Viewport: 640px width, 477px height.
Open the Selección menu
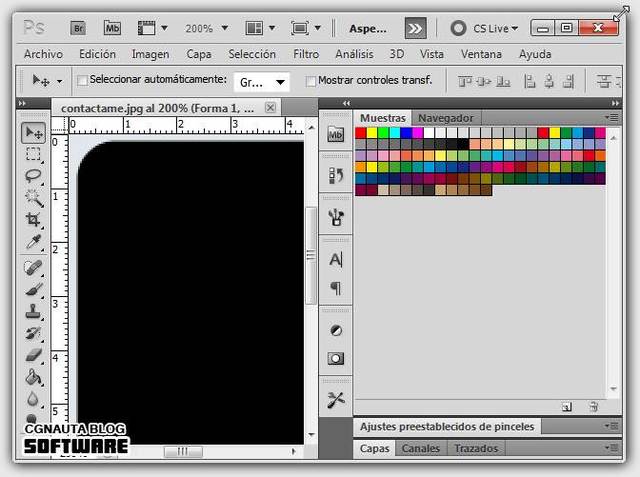coord(252,54)
